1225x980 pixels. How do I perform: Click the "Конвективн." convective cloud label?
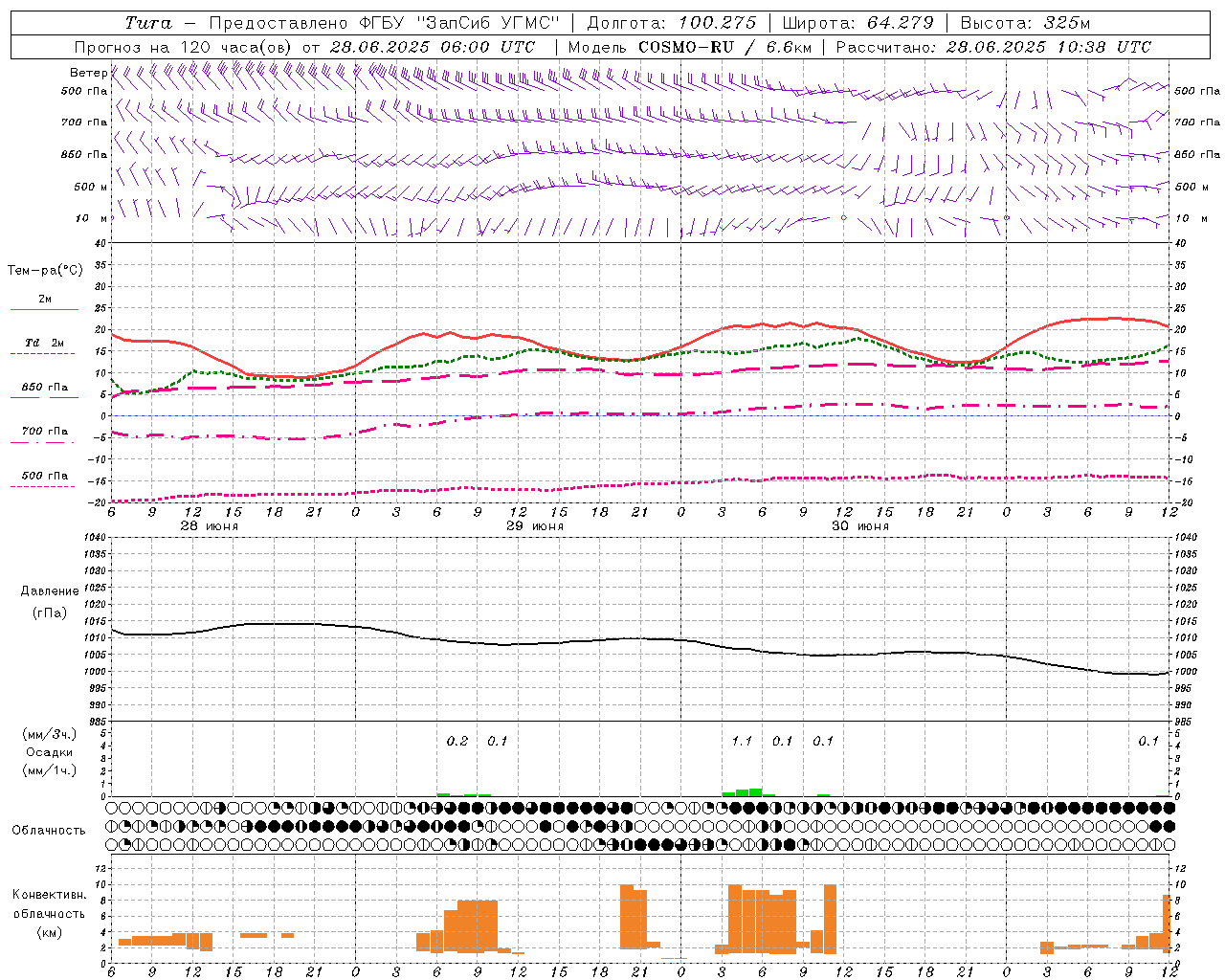[x=50, y=894]
